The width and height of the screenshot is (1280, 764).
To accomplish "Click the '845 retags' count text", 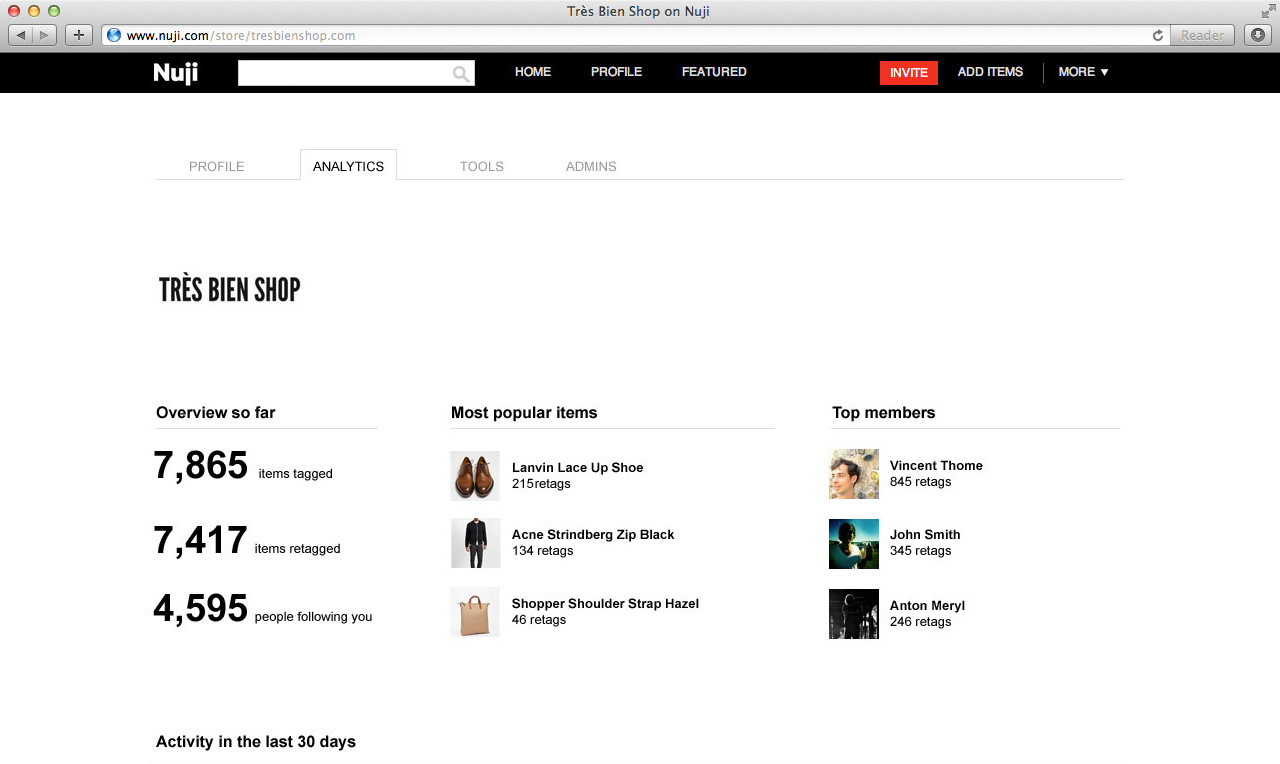I will [x=921, y=482].
